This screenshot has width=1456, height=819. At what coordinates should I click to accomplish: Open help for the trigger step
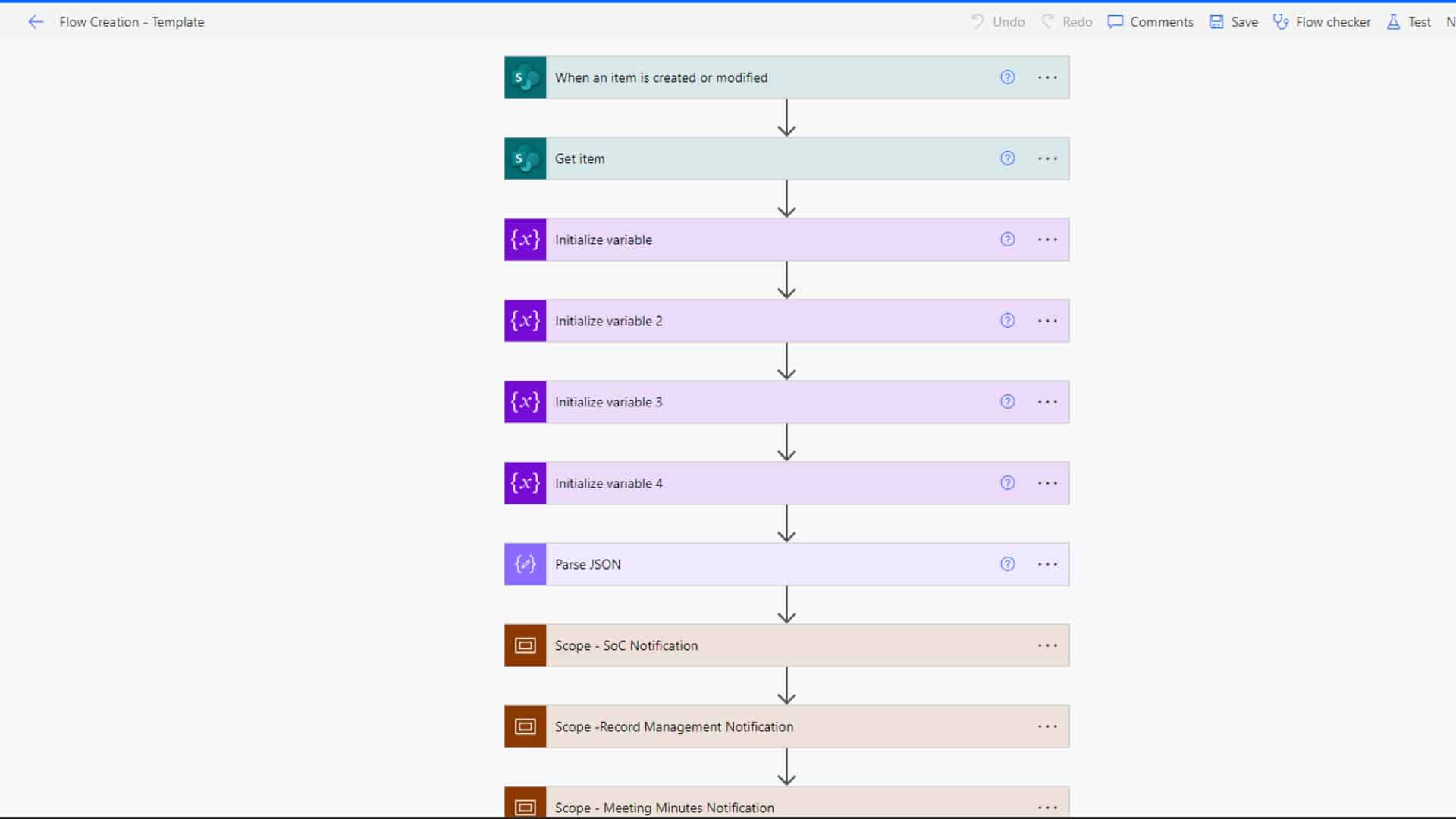[1007, 77]
